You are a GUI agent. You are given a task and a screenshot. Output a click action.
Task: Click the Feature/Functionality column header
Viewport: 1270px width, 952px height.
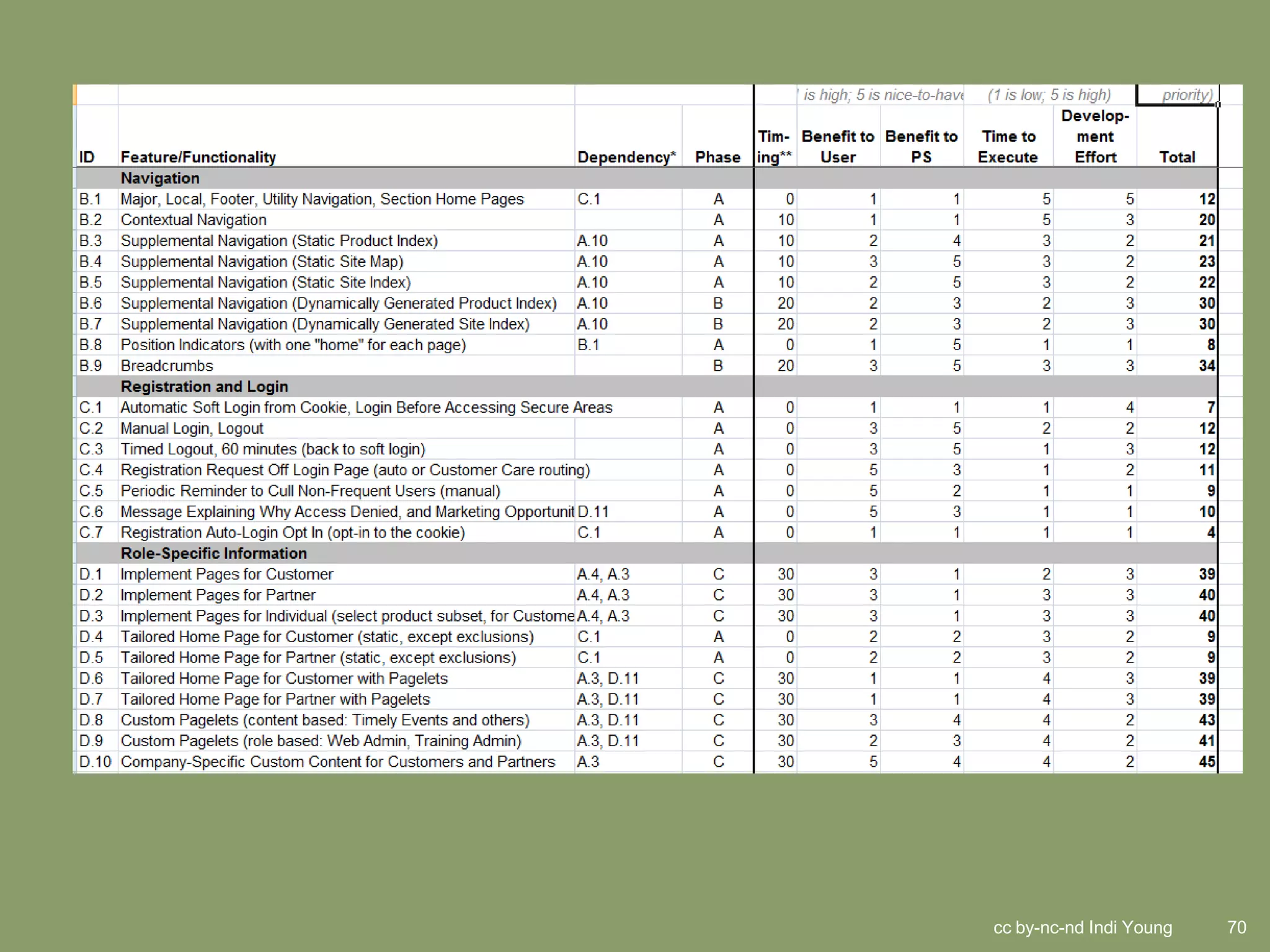tap(198, 157)
